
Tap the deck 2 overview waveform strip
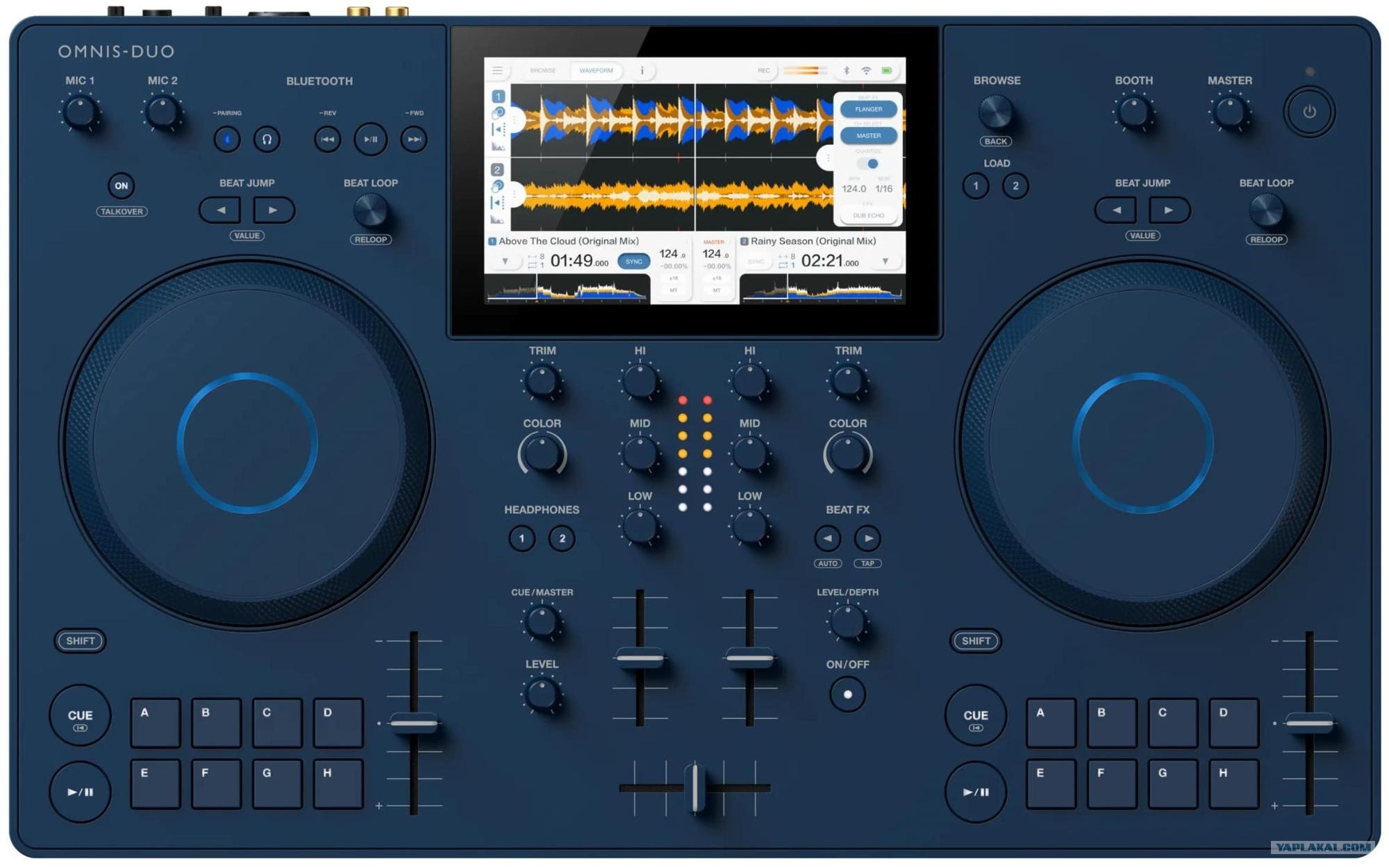tap(822, 288)
